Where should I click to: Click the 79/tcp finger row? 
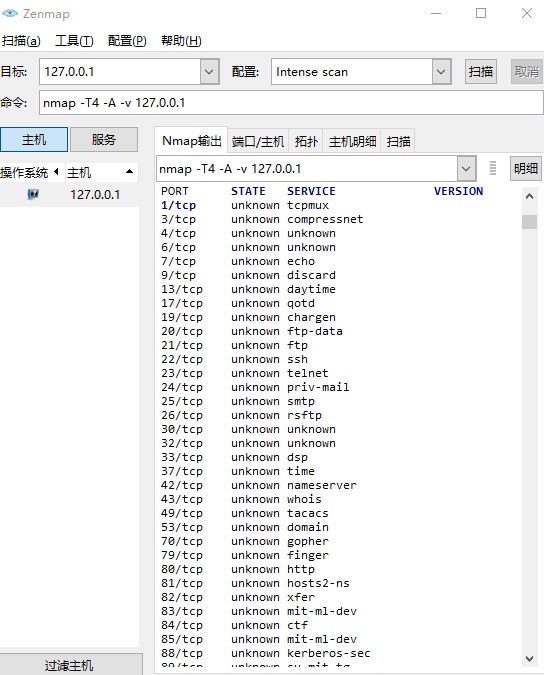245,555
